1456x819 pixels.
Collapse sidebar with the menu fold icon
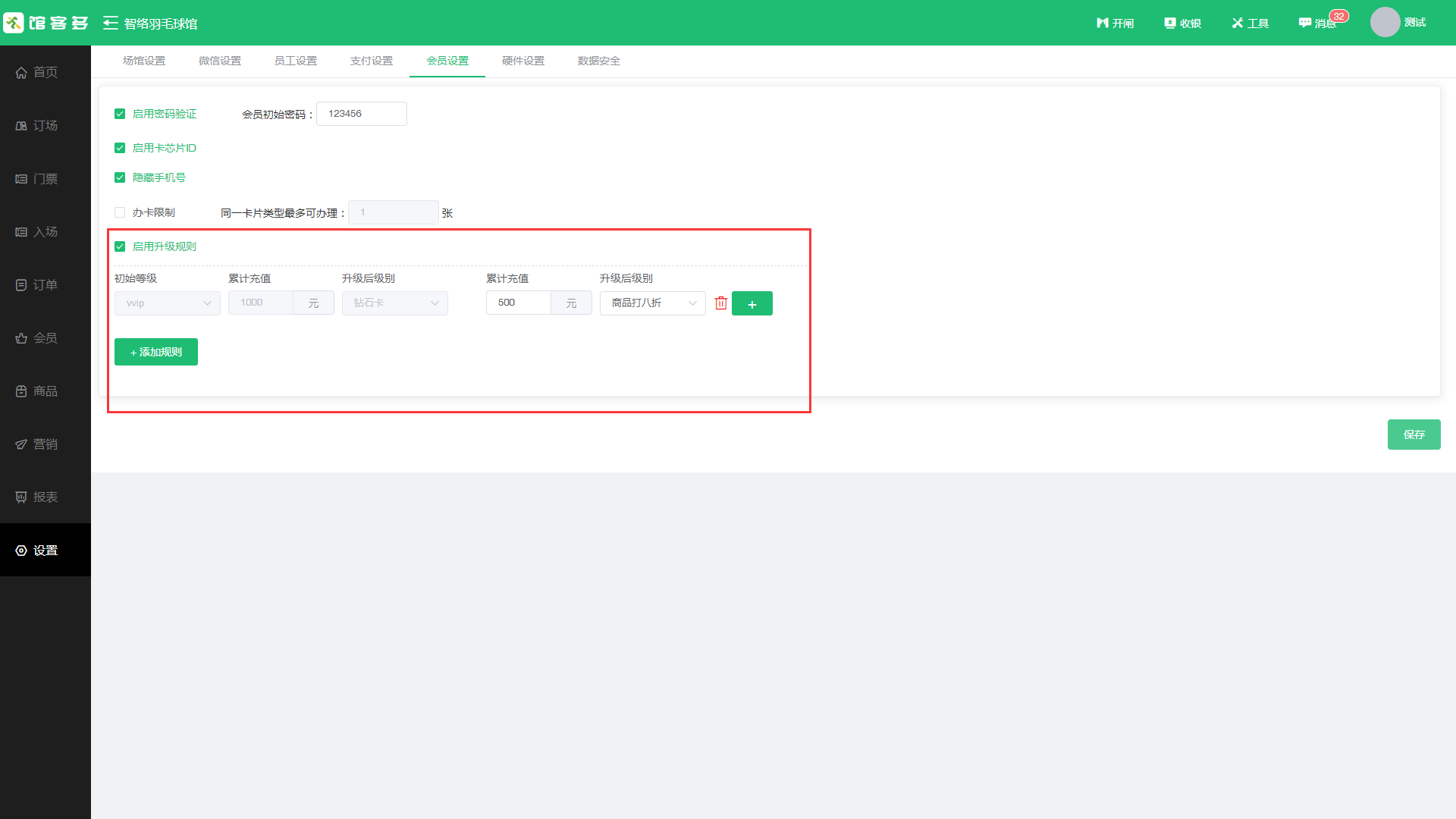click(111, 23)
